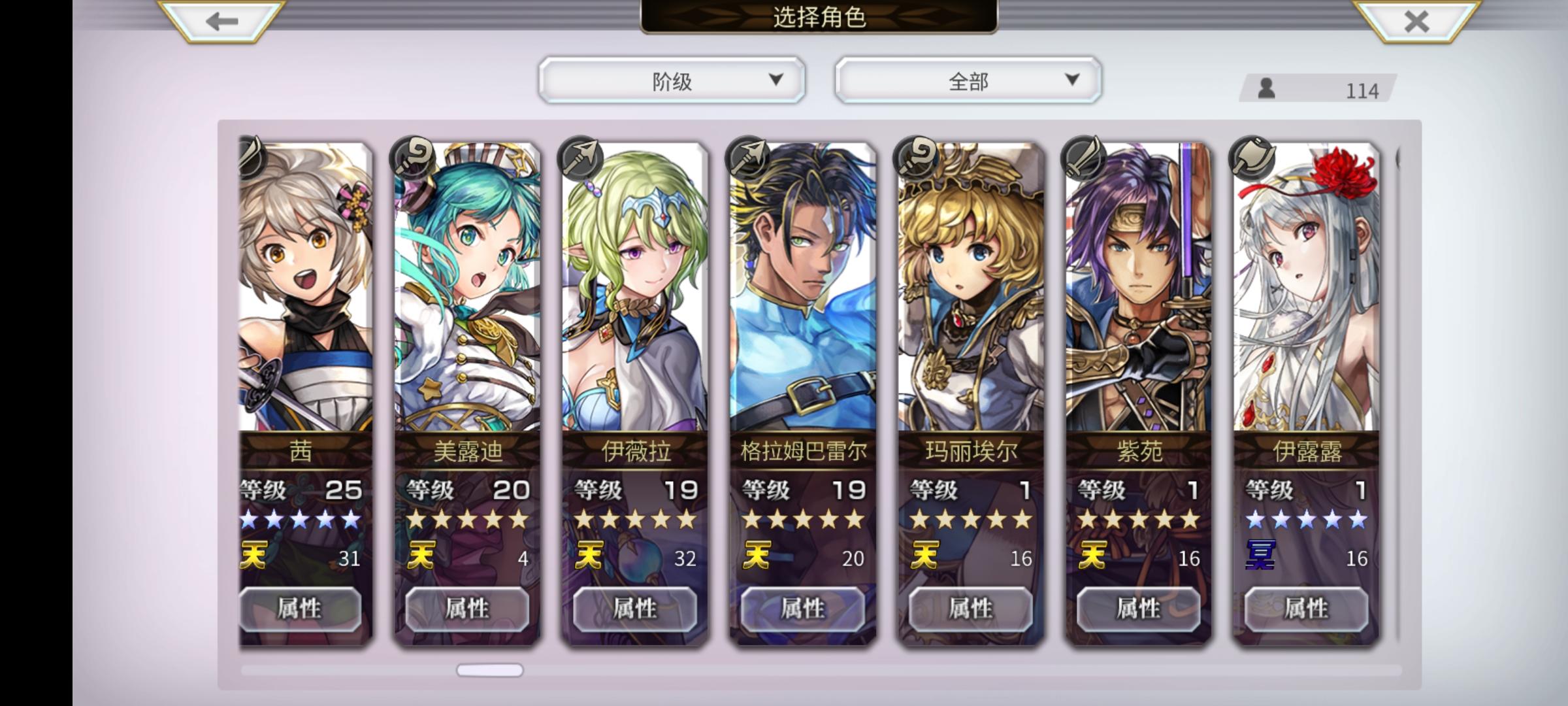1568x706 pixels.
Task: Click the spear weapon icon on 格拉姆巴雷尔
Action: (x=748, y=158)
